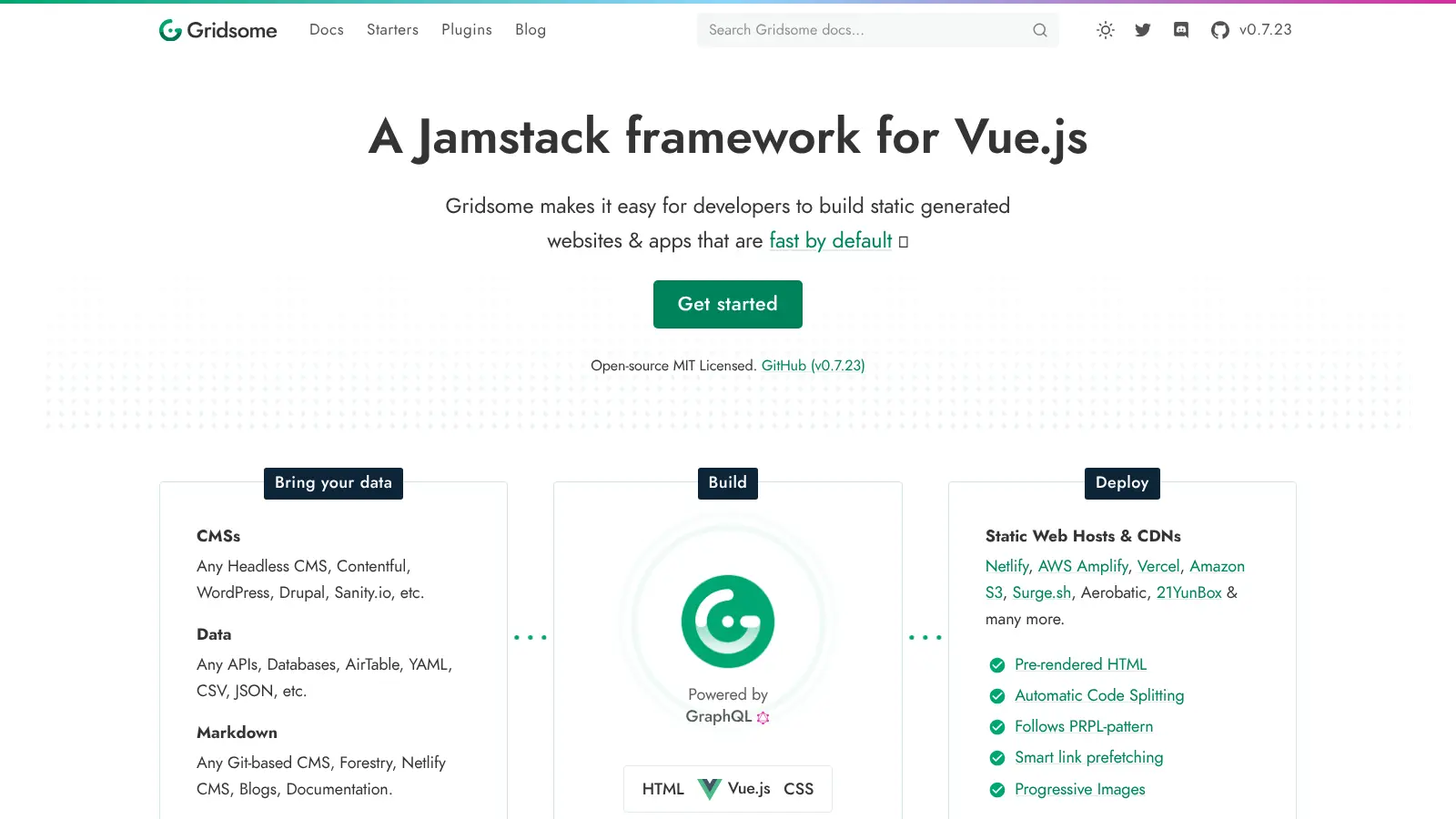Click the search magnifier icon
The image size is (1456, 819).
click(x=1040, y=30)
